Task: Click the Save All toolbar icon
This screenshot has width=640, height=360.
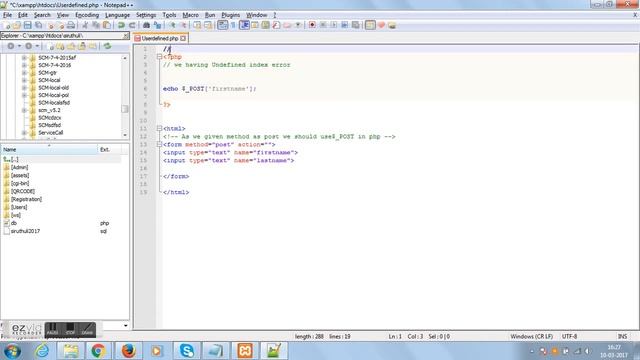Action: [x=38, y=25]
